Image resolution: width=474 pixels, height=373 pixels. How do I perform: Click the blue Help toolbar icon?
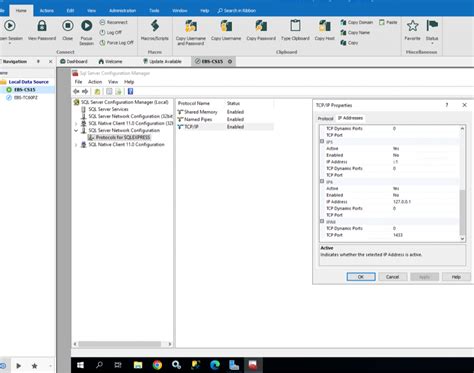click(x=130, y=91)
